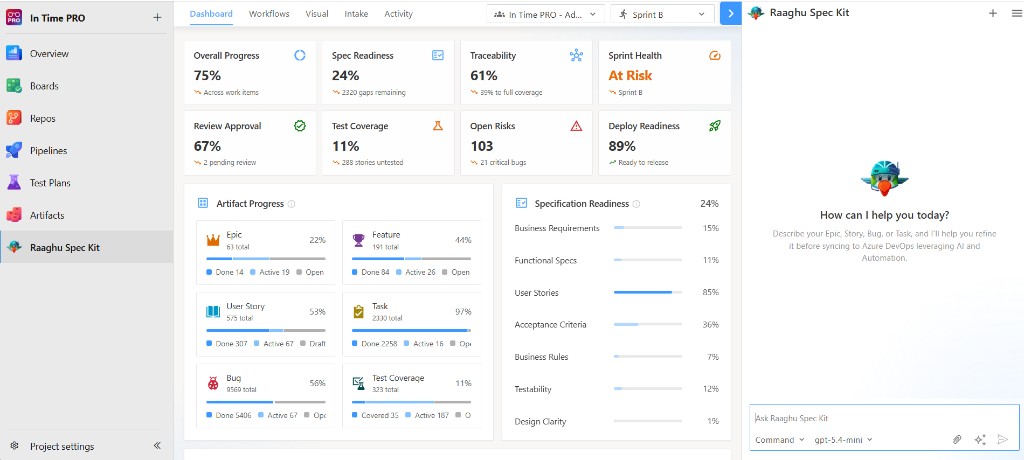Click the Ask Raaghu Spec Kit input

point(884,418)
